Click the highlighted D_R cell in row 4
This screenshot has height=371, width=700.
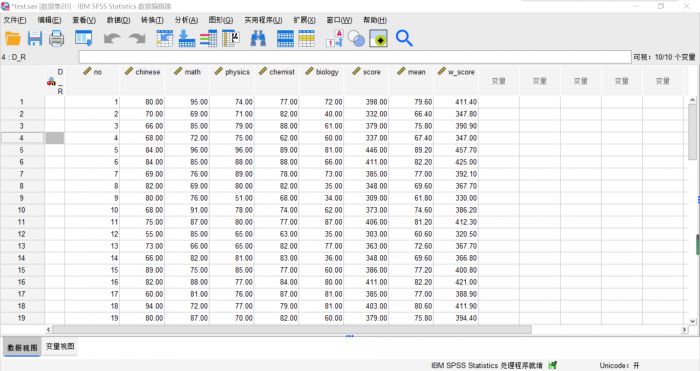[x=54, y=138]
